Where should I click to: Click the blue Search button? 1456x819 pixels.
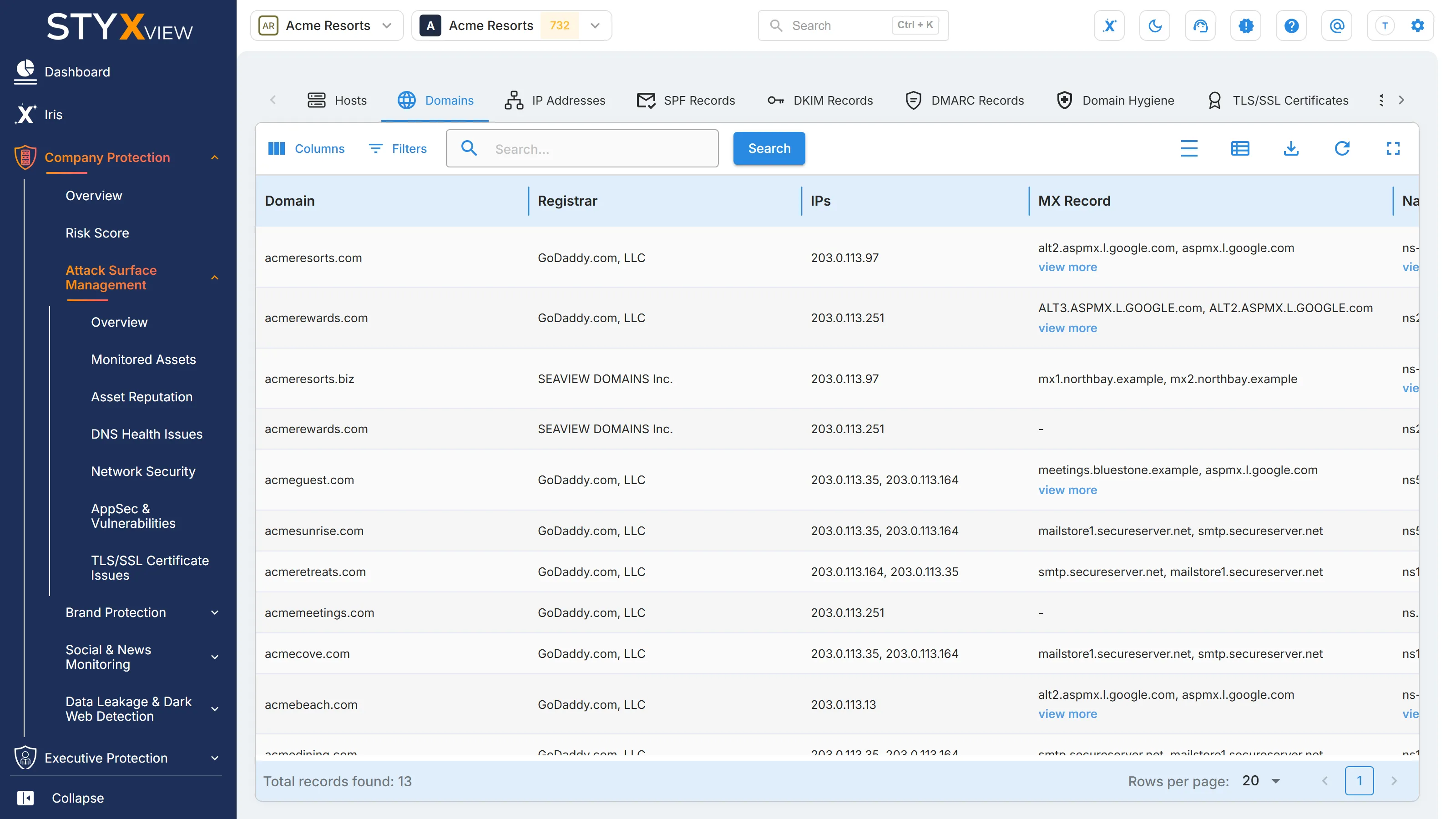coord(768,148)
